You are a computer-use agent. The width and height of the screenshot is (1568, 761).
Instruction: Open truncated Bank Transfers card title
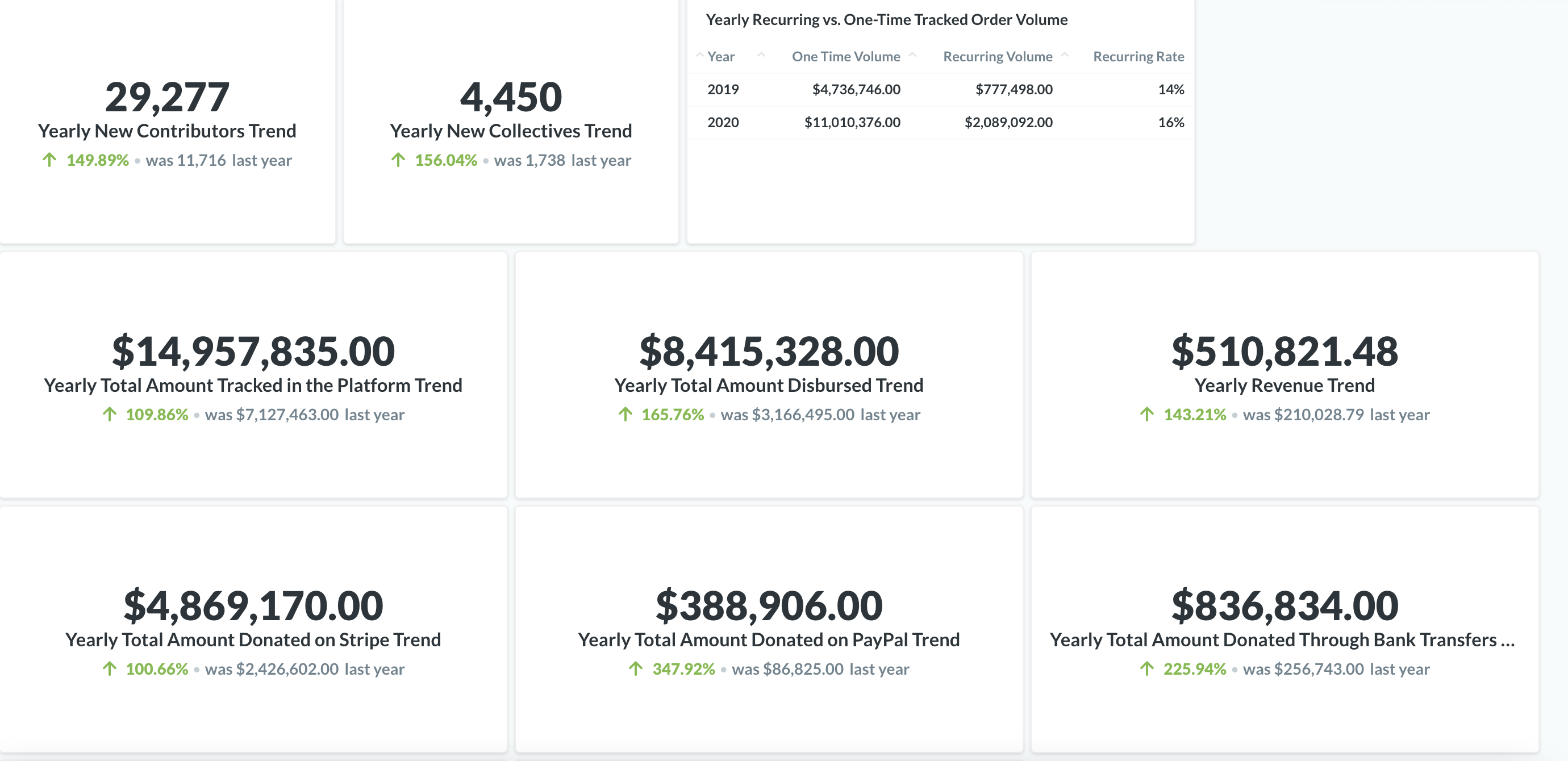[1282, 639]
